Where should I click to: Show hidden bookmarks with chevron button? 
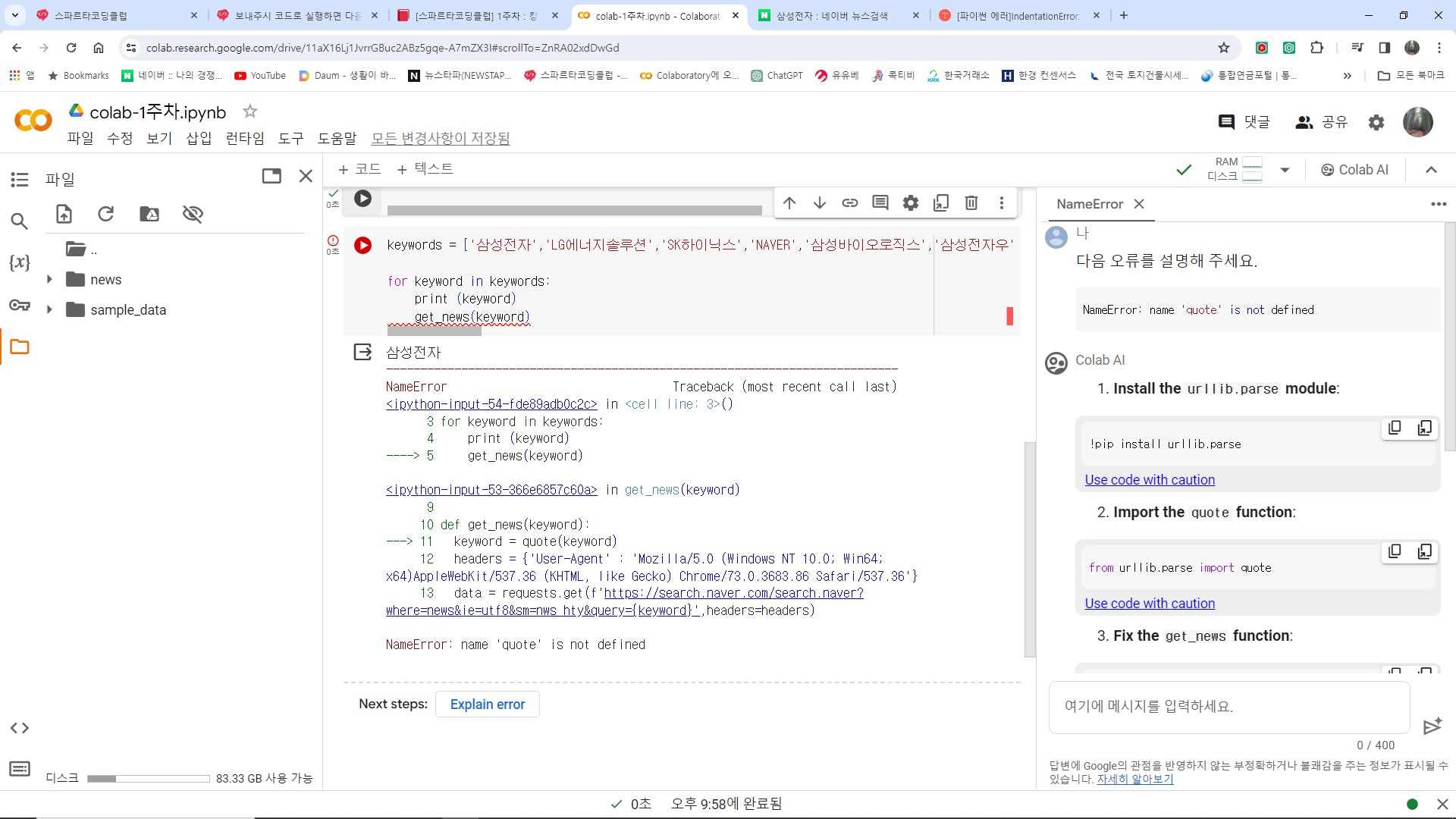(1347, 75)
